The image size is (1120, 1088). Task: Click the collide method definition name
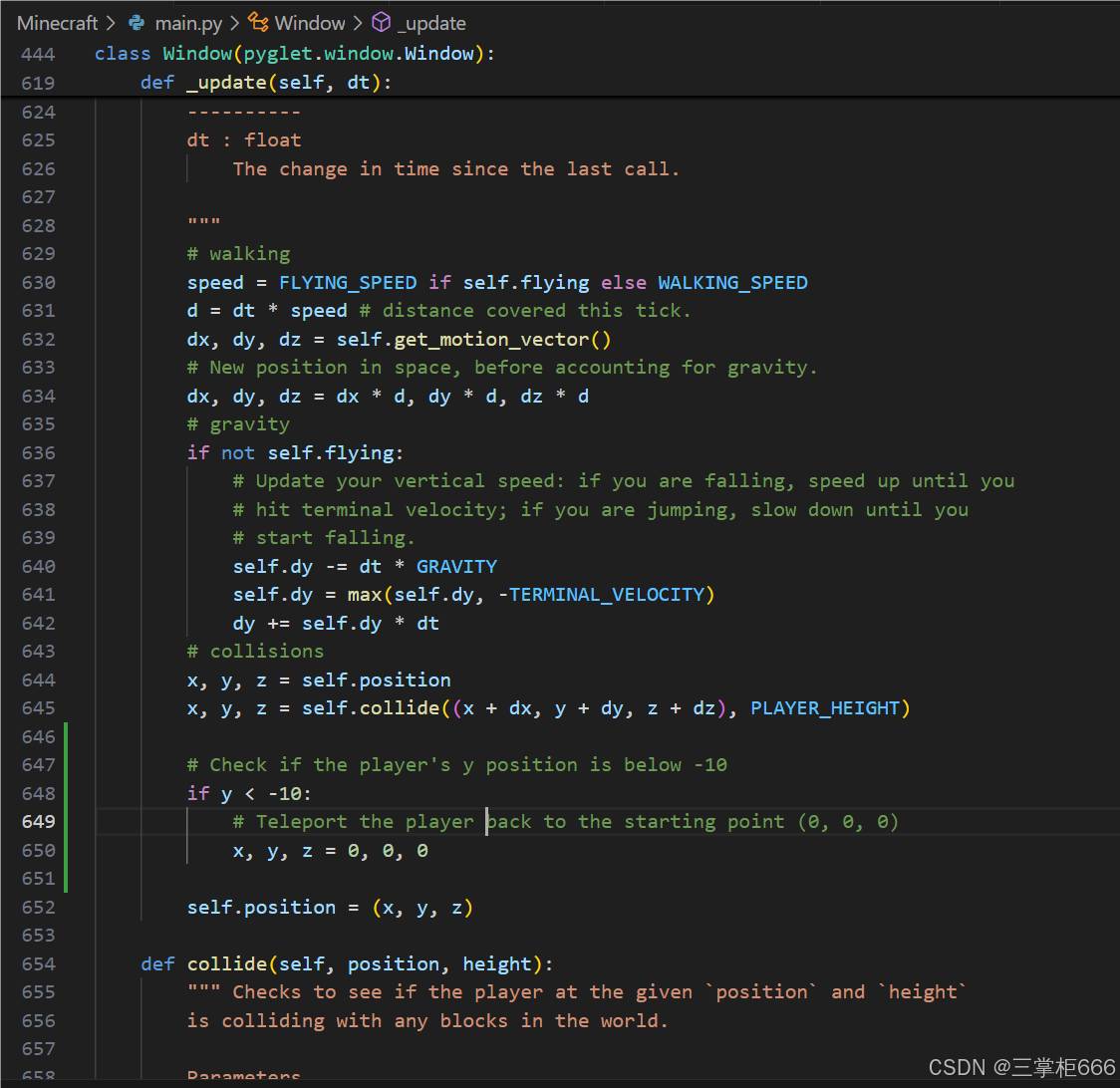pyautogui.click(x=226, y=964)
